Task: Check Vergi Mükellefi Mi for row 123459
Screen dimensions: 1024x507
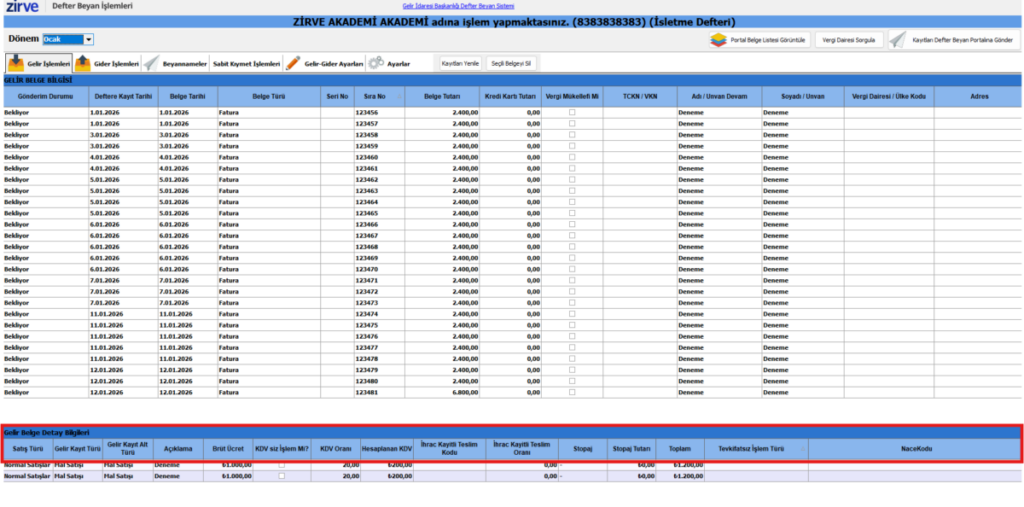Action: click(x=573, y=146)
